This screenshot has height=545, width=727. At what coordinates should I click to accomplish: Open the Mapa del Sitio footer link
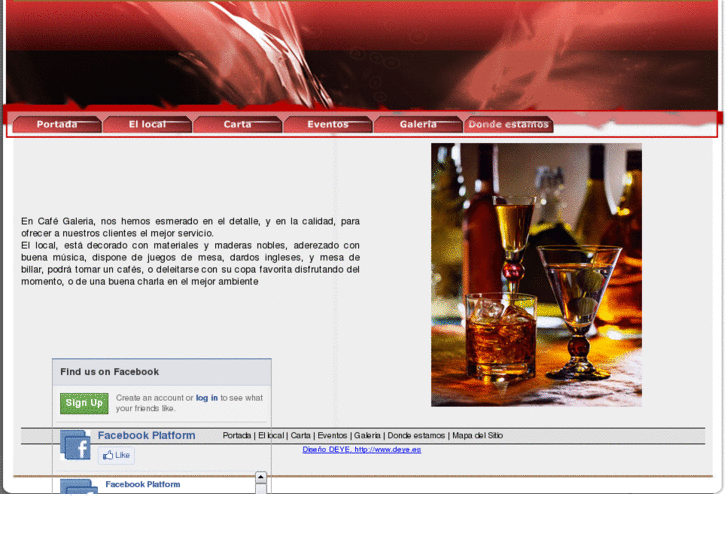(478, 436)
